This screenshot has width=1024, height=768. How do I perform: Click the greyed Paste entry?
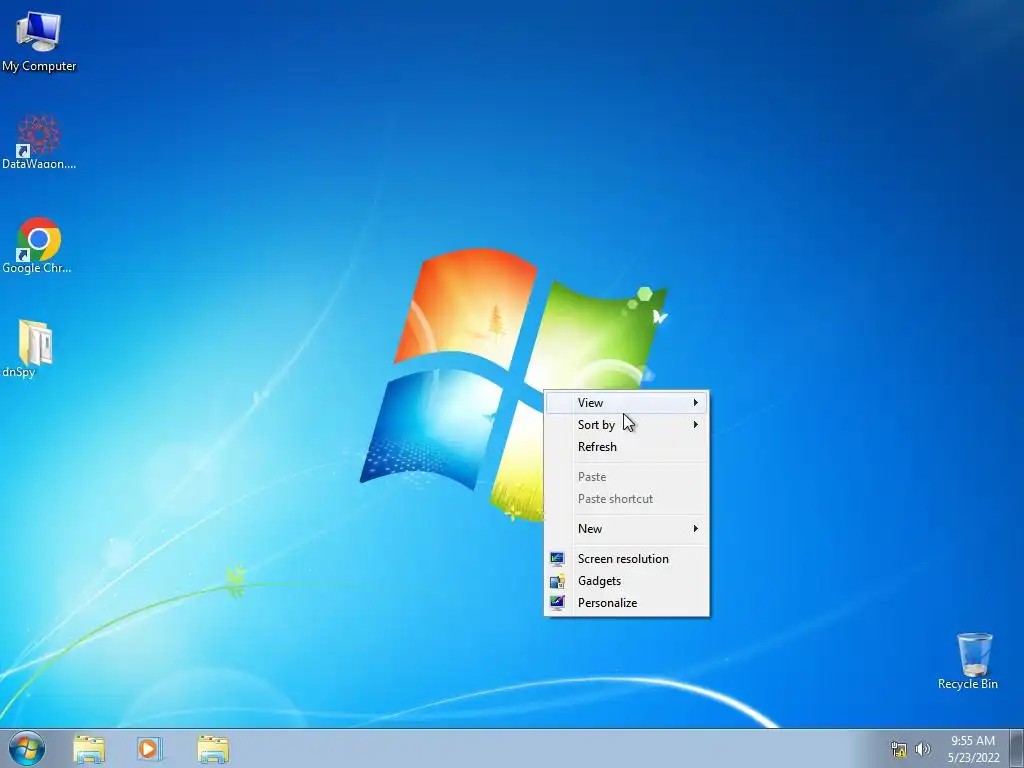coord(626,477)
